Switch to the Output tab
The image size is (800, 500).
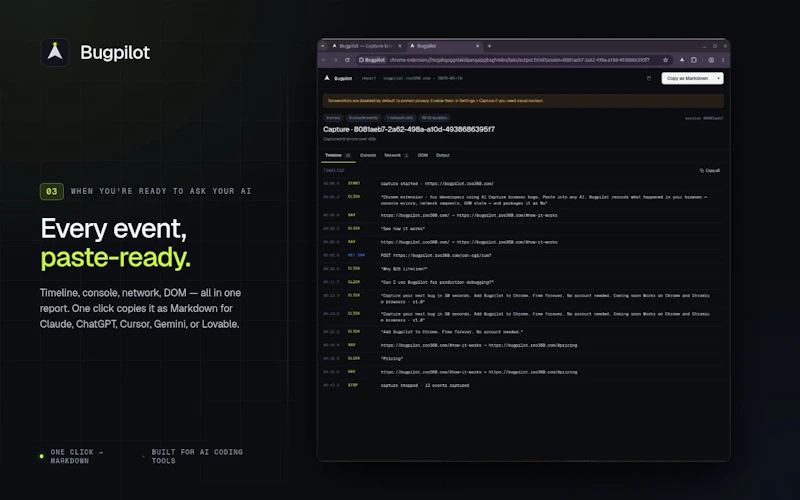pyautogui.click(x=442, y=155)
